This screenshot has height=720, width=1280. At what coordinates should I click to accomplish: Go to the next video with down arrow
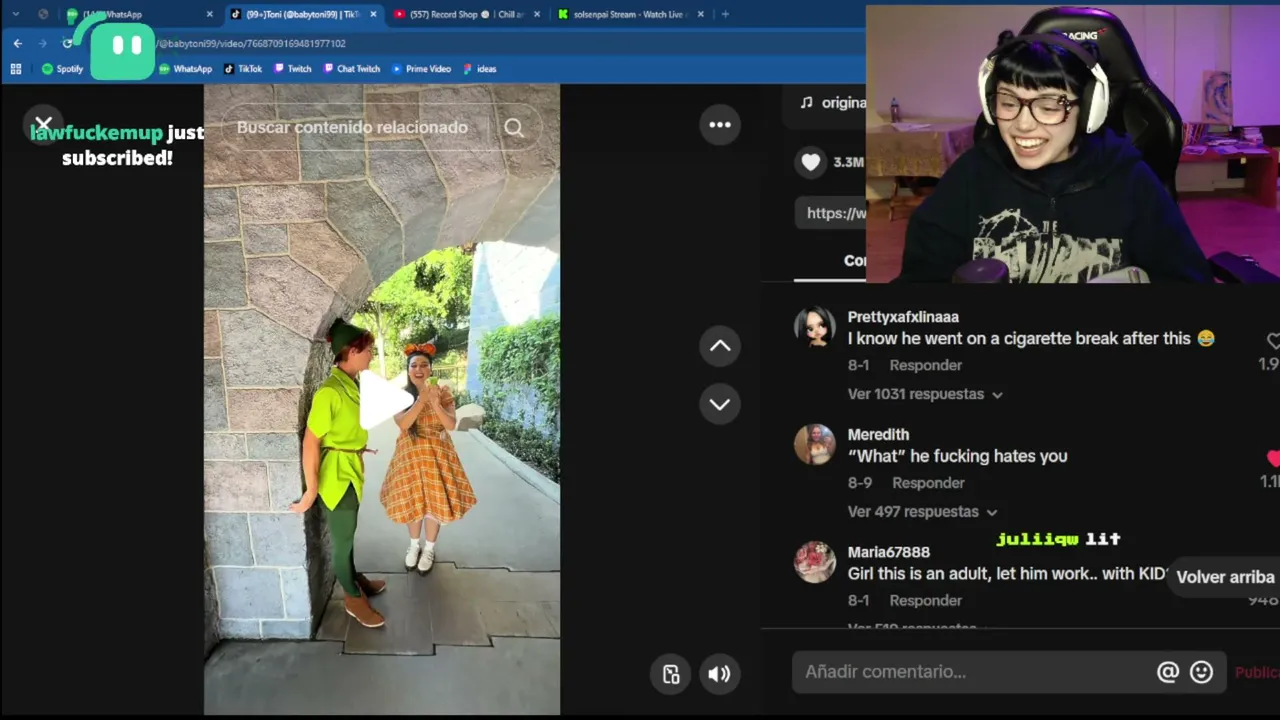click(720, 404)
